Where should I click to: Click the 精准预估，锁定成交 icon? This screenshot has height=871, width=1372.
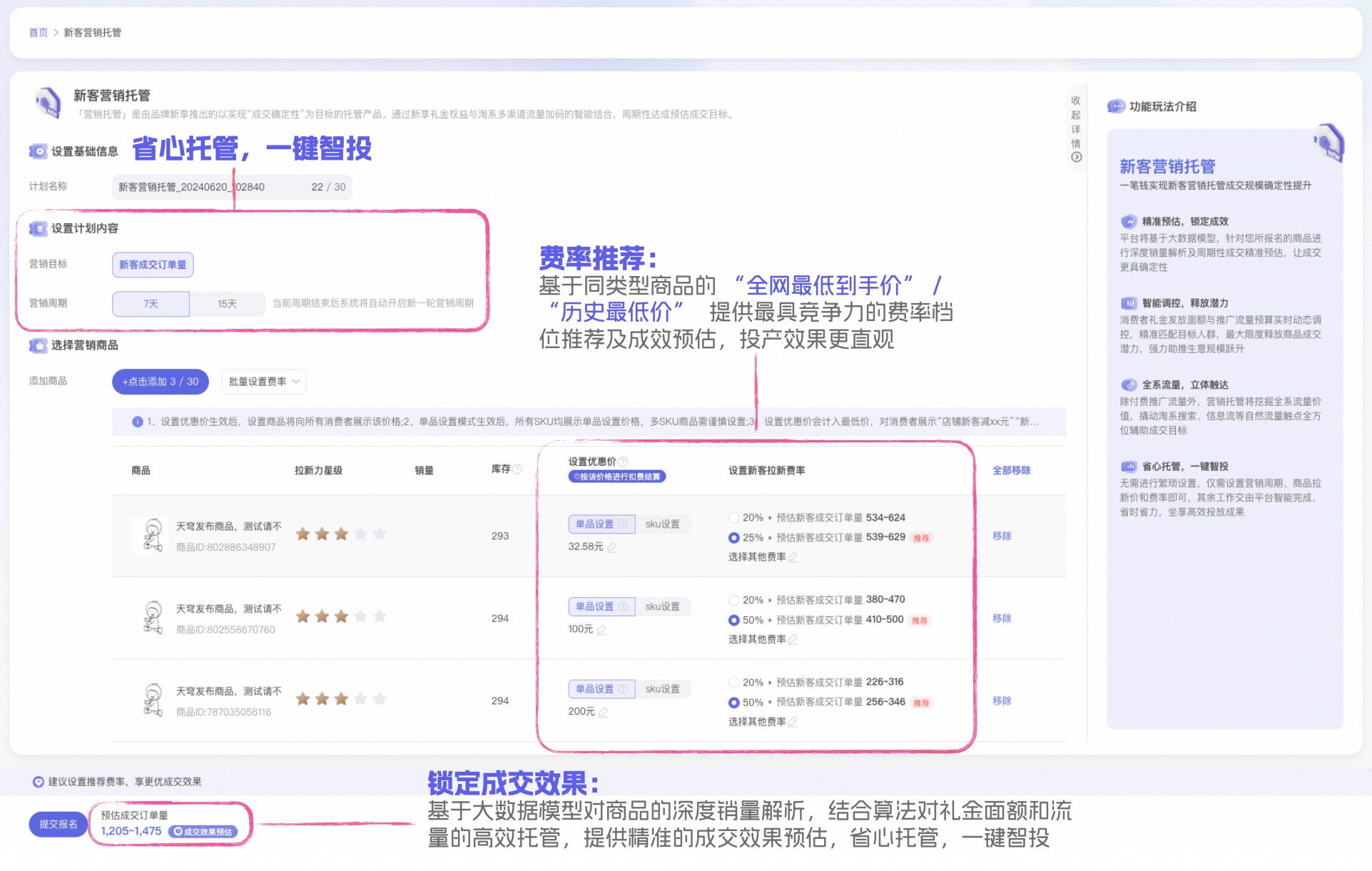(x=1129, y=221)
